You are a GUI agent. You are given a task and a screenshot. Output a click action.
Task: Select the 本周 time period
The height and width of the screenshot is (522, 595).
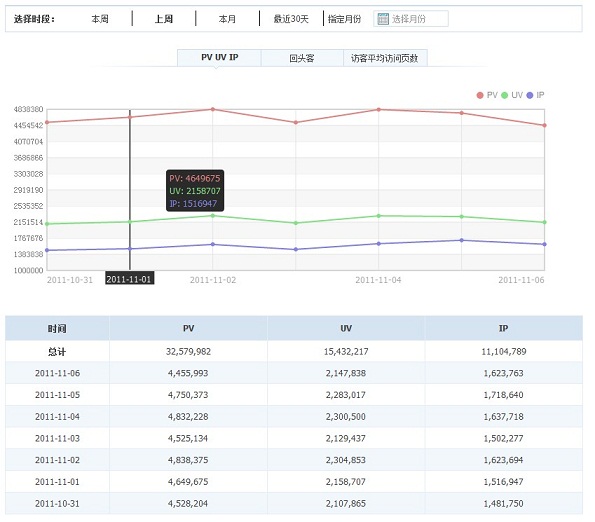100,19
